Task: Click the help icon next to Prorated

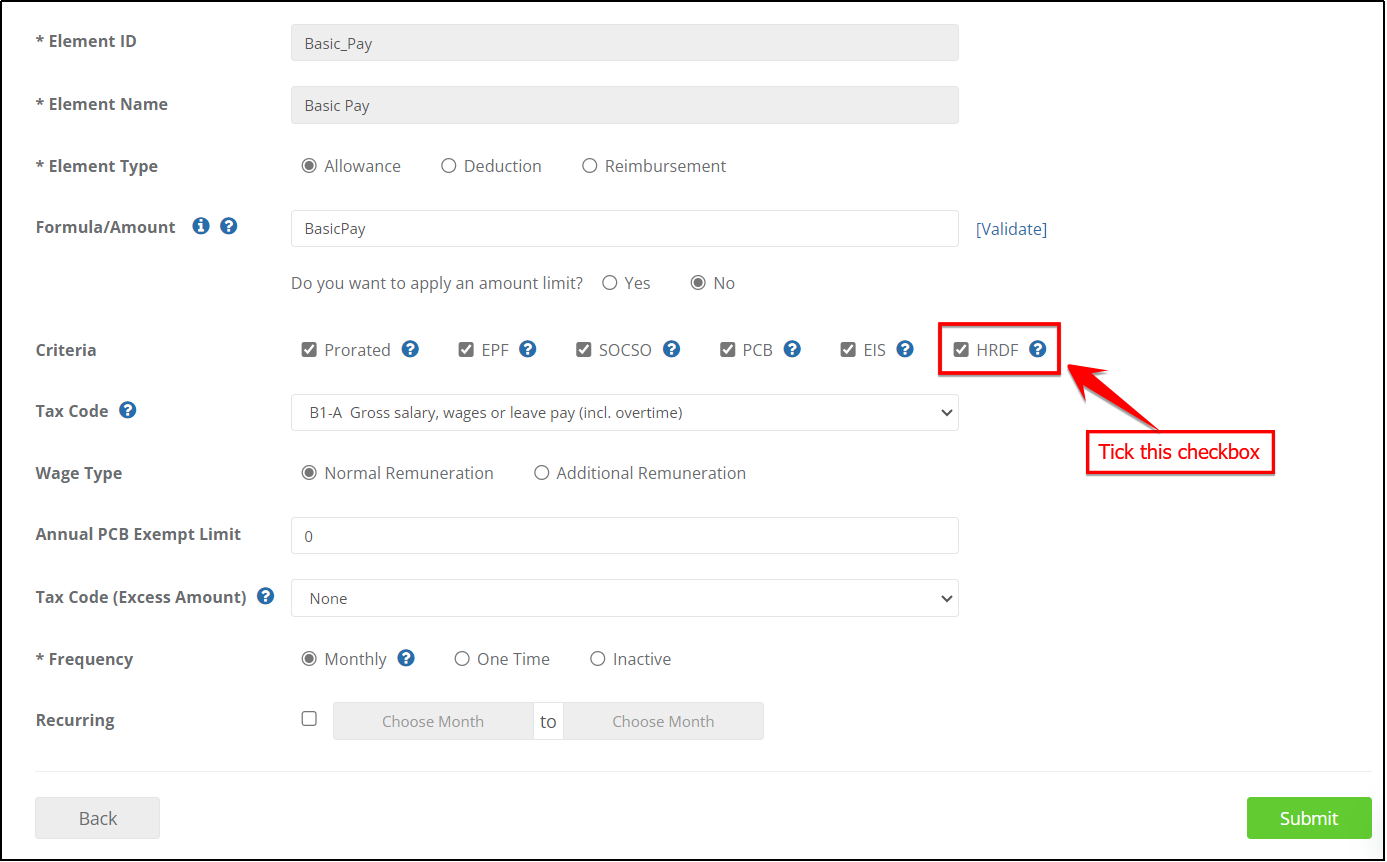Action: click(x=410, y=349)
